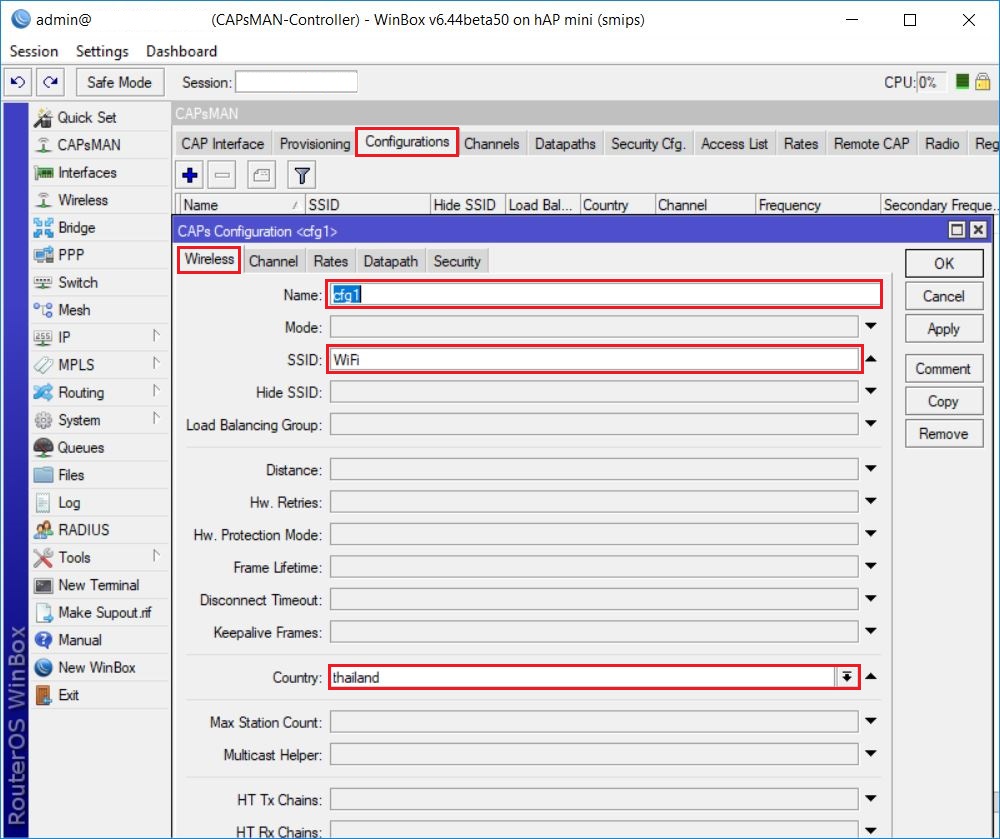The width and height of the screenshot is (1000, 839).
Task: Launch New WinBox from sidebar
Action: pos(97,668)
